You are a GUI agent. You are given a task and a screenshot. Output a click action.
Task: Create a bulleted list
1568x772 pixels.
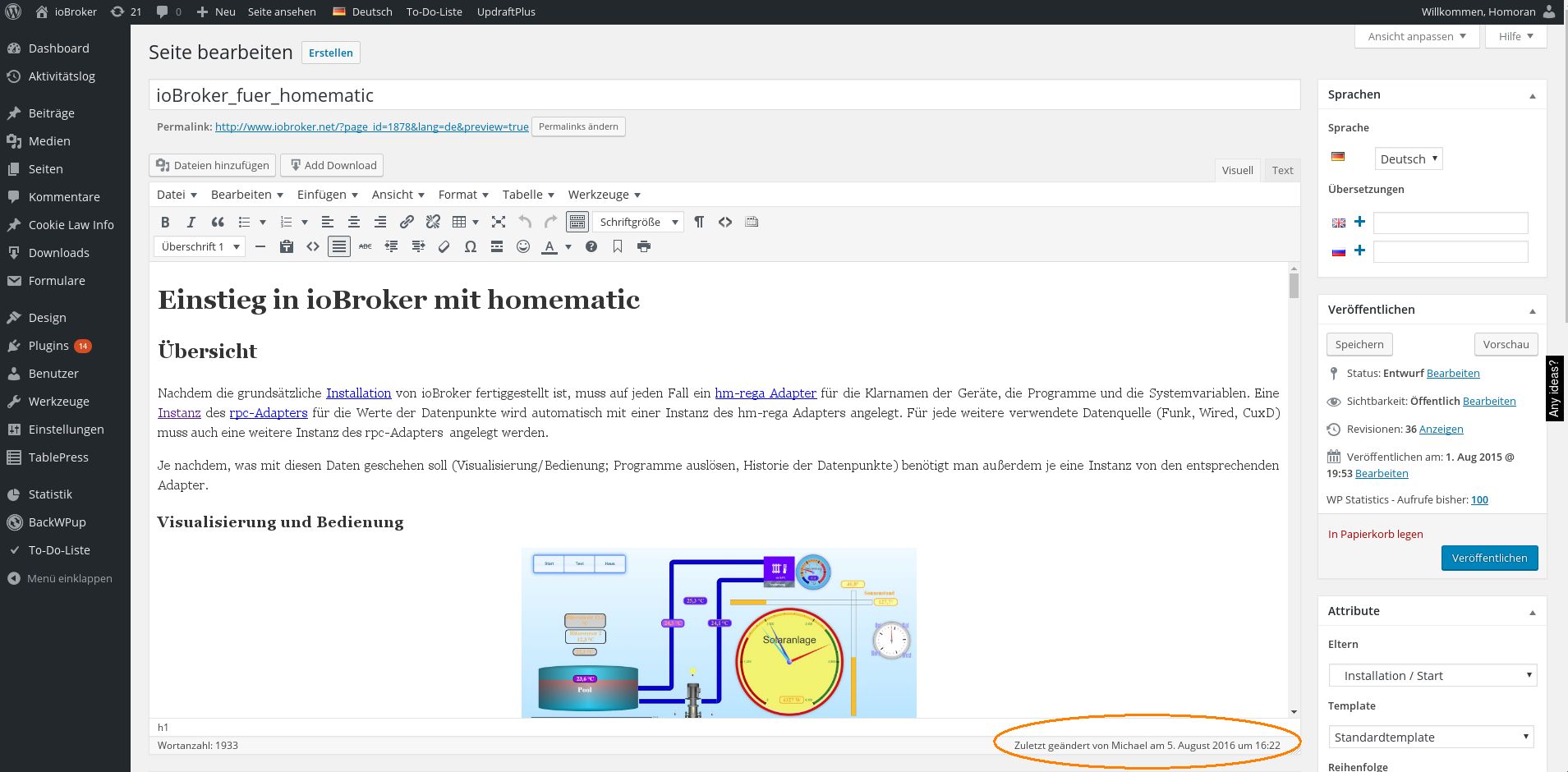(244, 222)
